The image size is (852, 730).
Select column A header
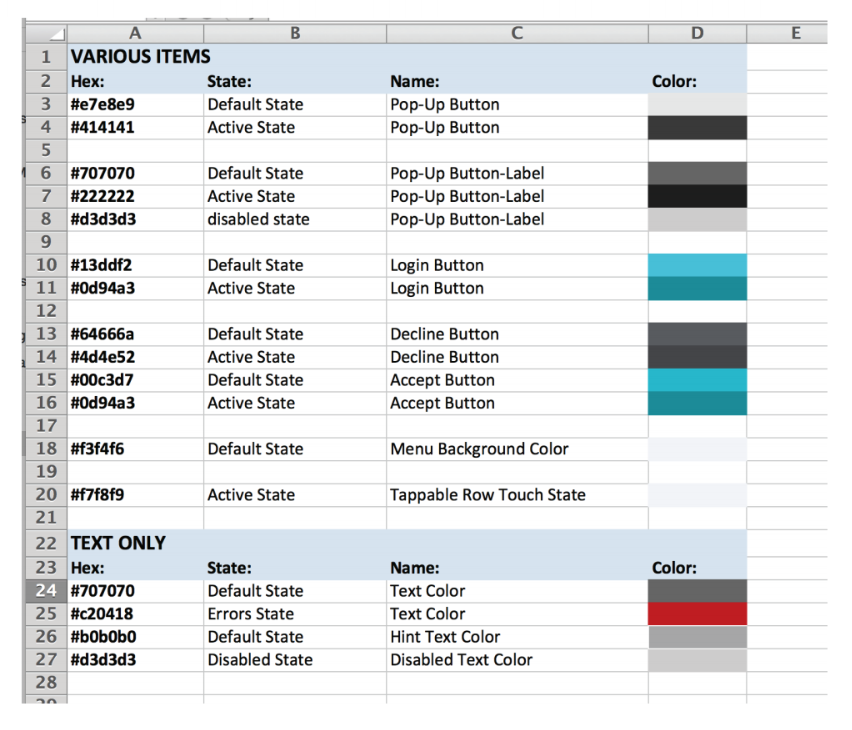click(x=135, y=33)
